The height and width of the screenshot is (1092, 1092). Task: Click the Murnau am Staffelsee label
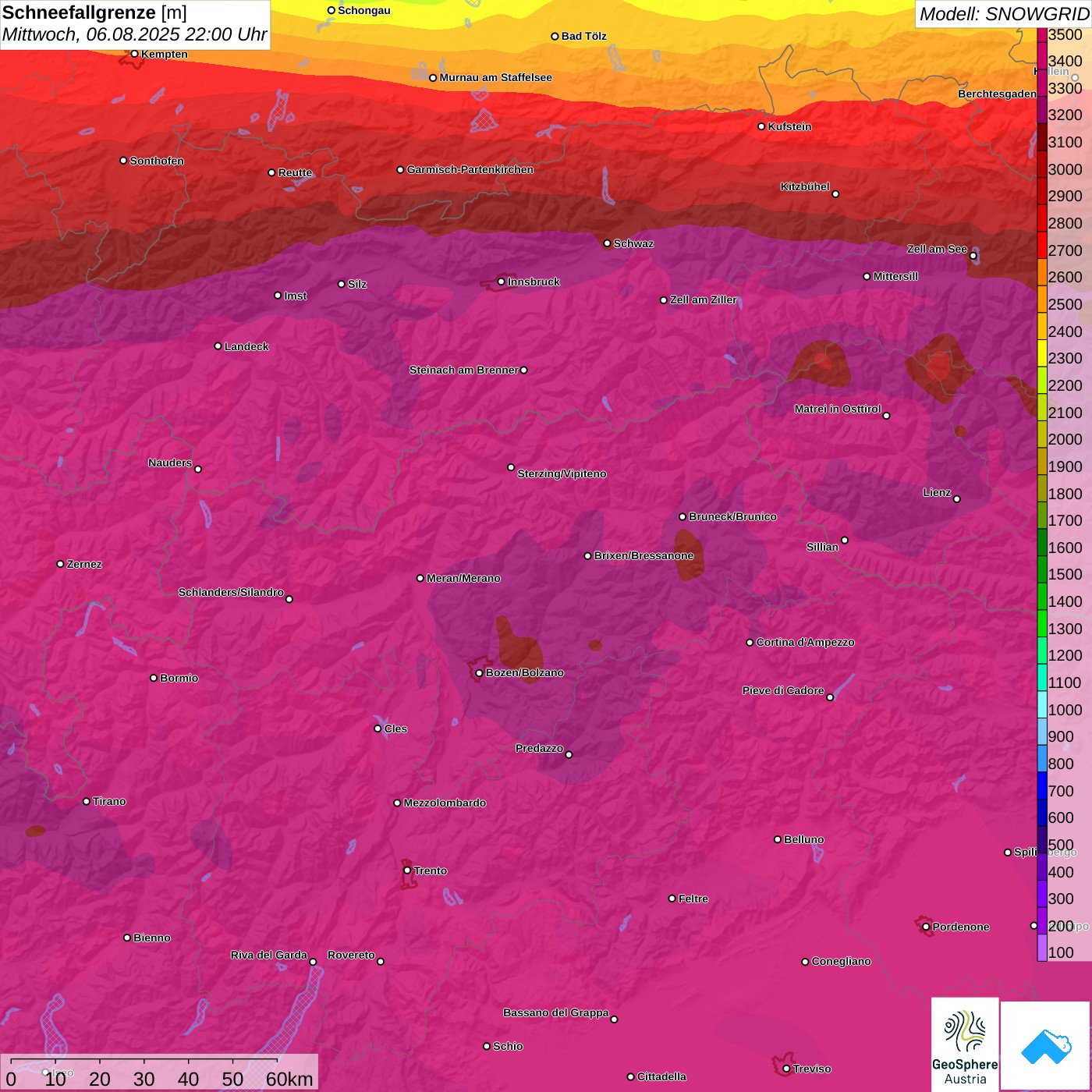(x=495, y=77)
